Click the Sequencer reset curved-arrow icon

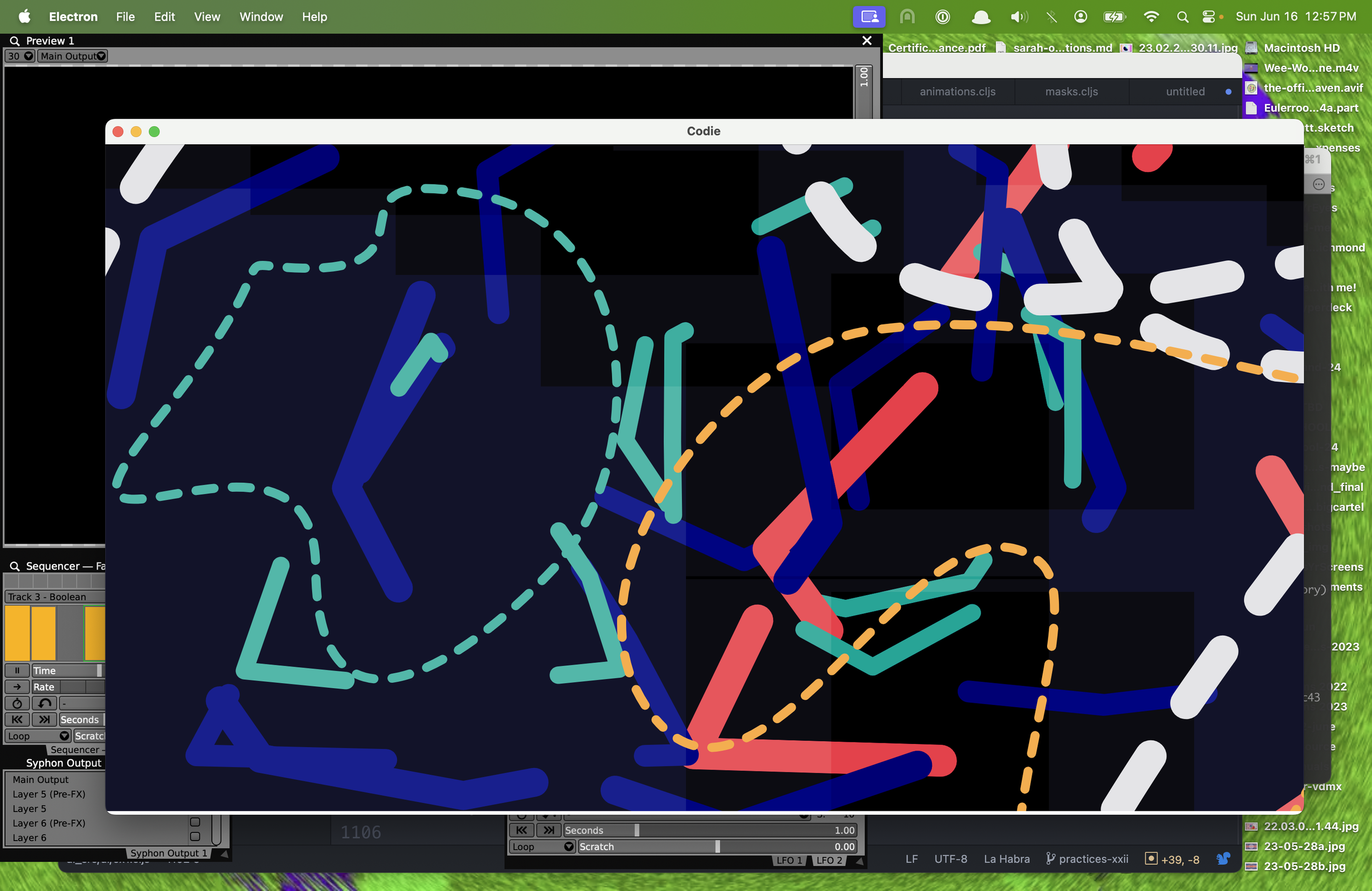pos(44,703)
